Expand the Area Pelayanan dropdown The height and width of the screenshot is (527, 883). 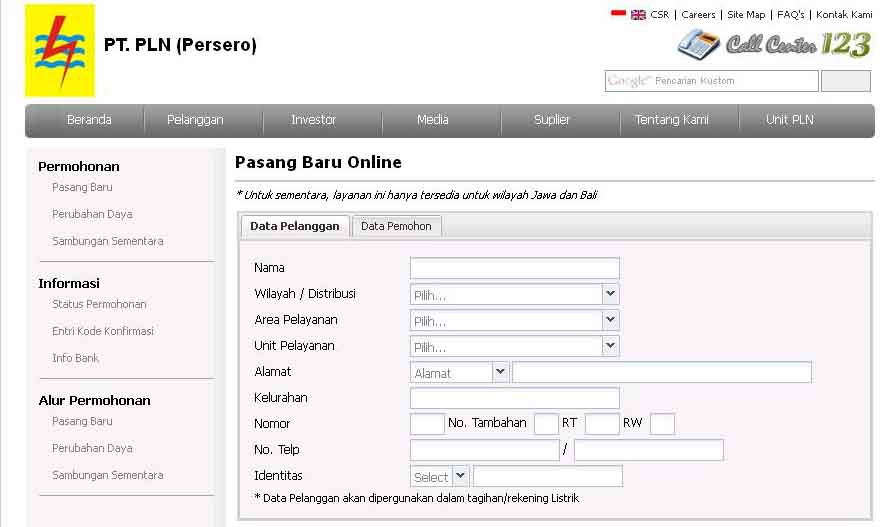click(x=515, y=320)
